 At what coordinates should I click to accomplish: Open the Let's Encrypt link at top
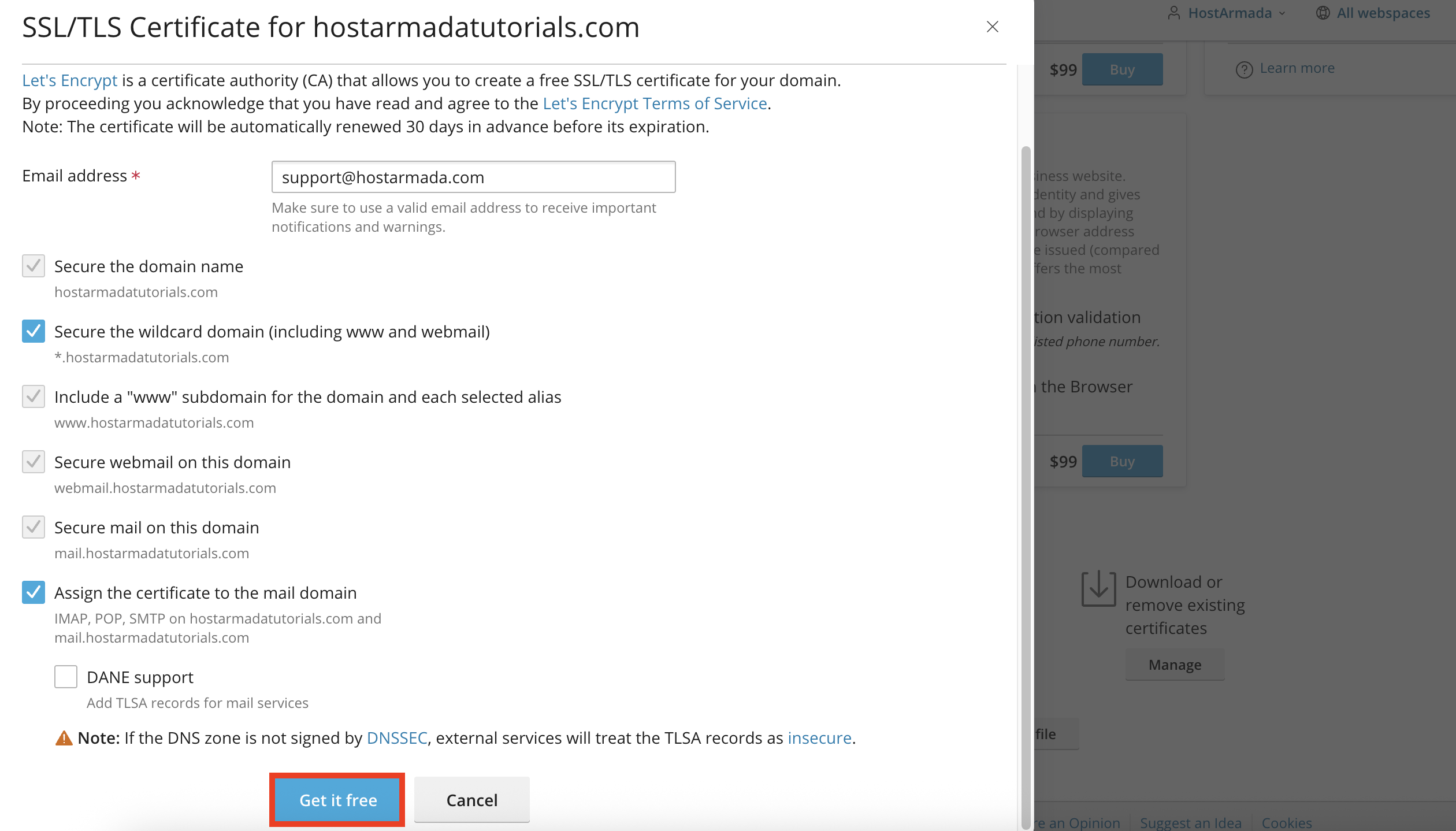[x=69, y=80]
